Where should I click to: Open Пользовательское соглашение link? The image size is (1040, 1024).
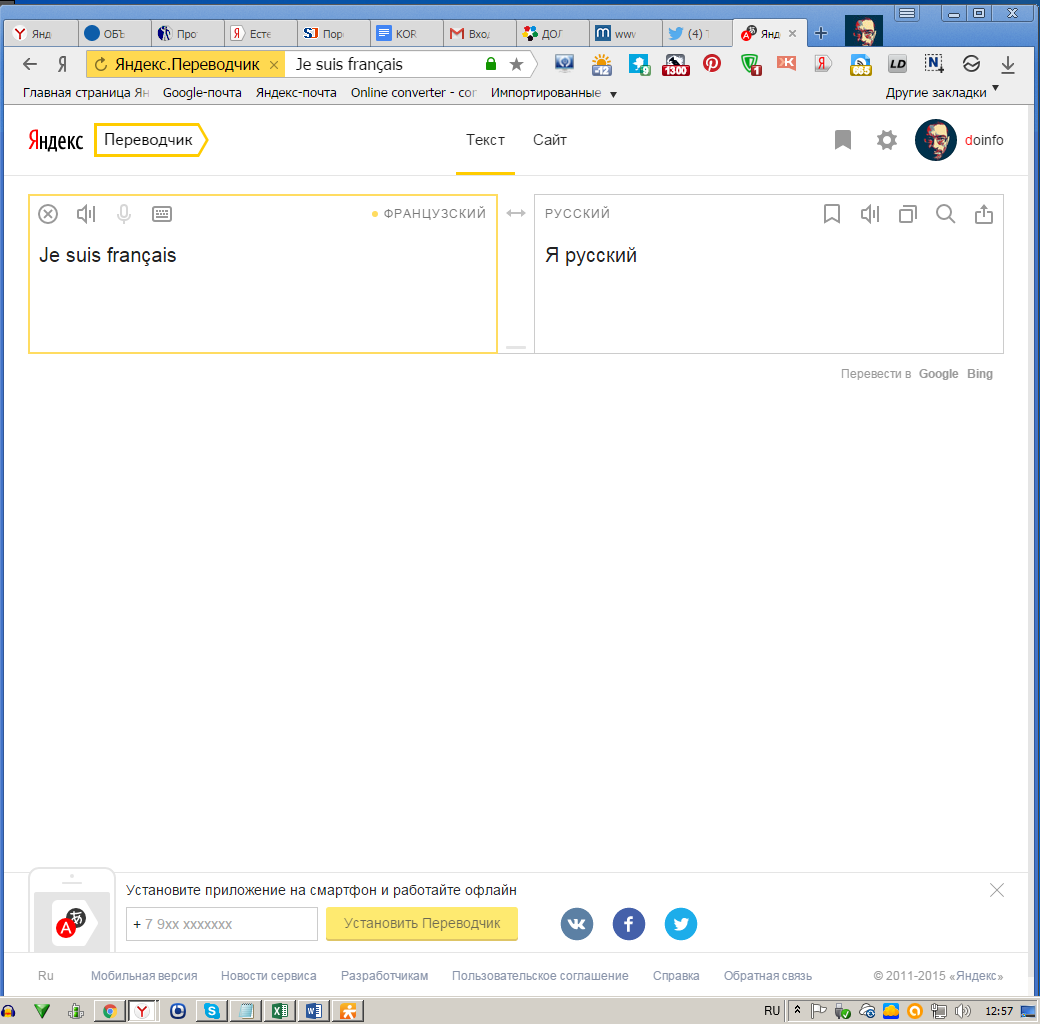click(540, 976)
